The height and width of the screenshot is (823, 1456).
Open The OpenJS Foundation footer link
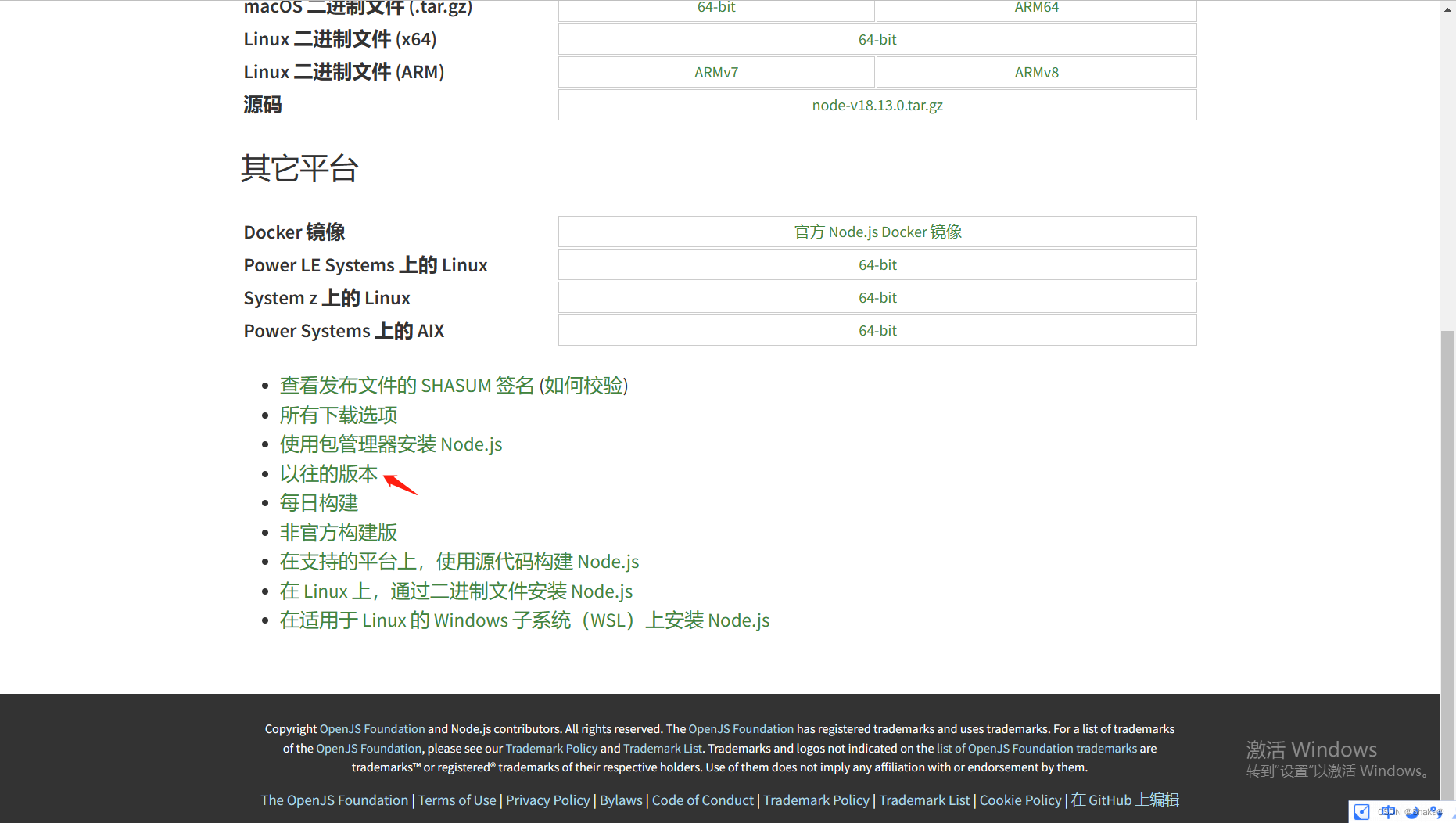coord(335,800)
